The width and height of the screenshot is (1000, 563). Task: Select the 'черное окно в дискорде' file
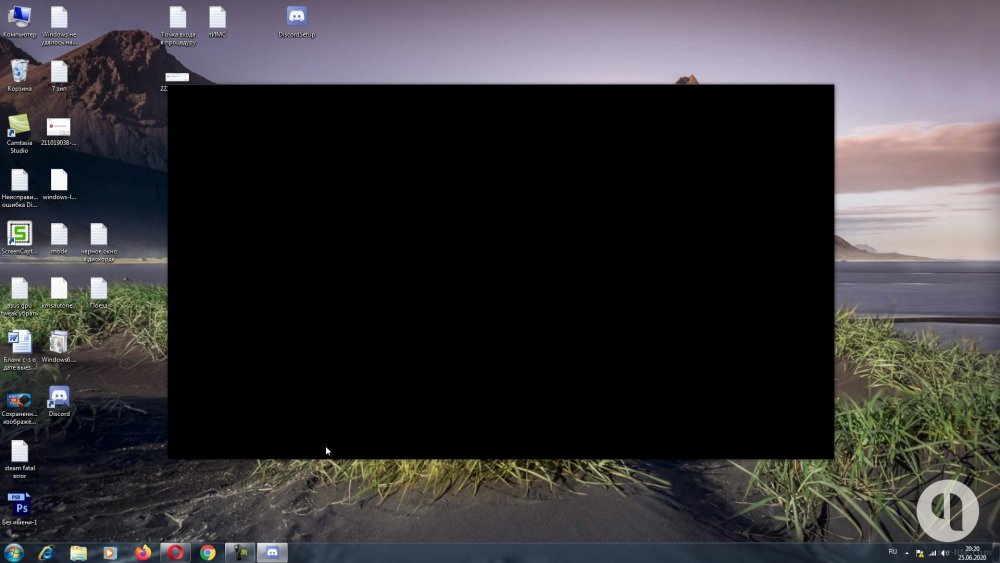point(98,235)
